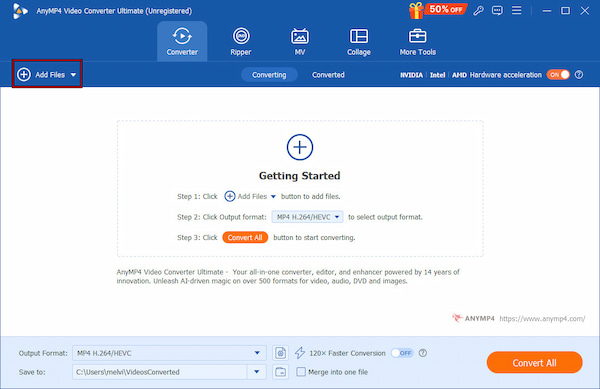600x389 pixels.
Task: Open the Ripper tab
Action: coord(241,41)
